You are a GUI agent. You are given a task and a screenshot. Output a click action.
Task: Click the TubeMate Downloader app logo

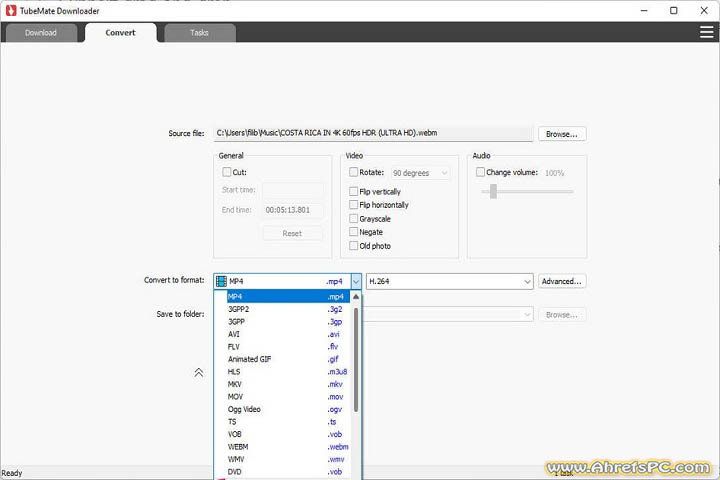(11, 11)
